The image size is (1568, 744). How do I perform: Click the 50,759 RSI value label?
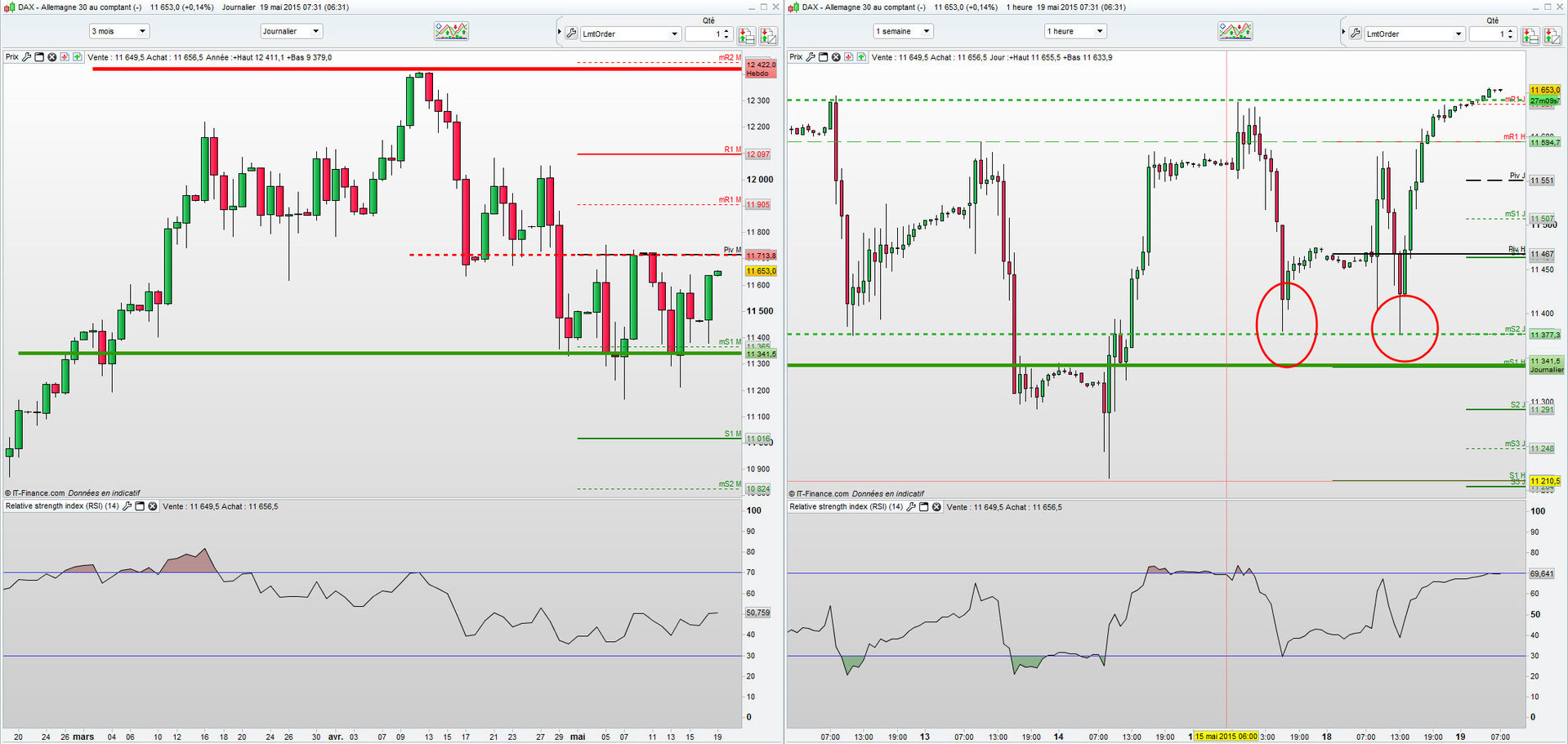coord(758,613)
